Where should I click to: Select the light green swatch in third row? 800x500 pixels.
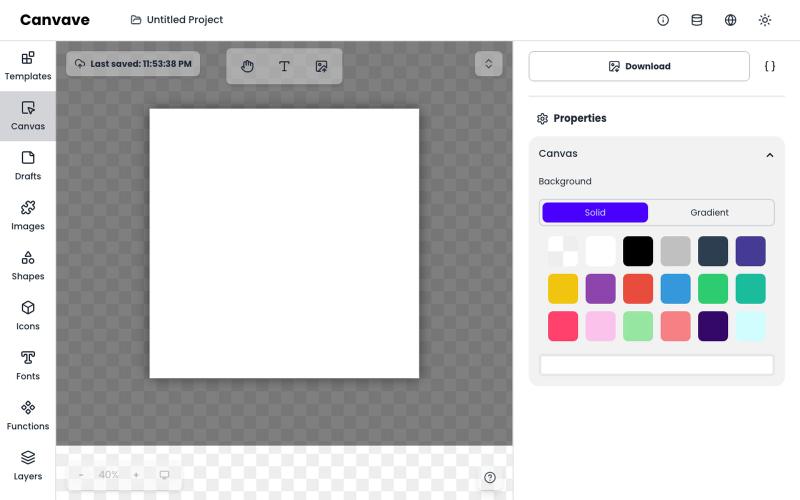click(x=638, y=326)
